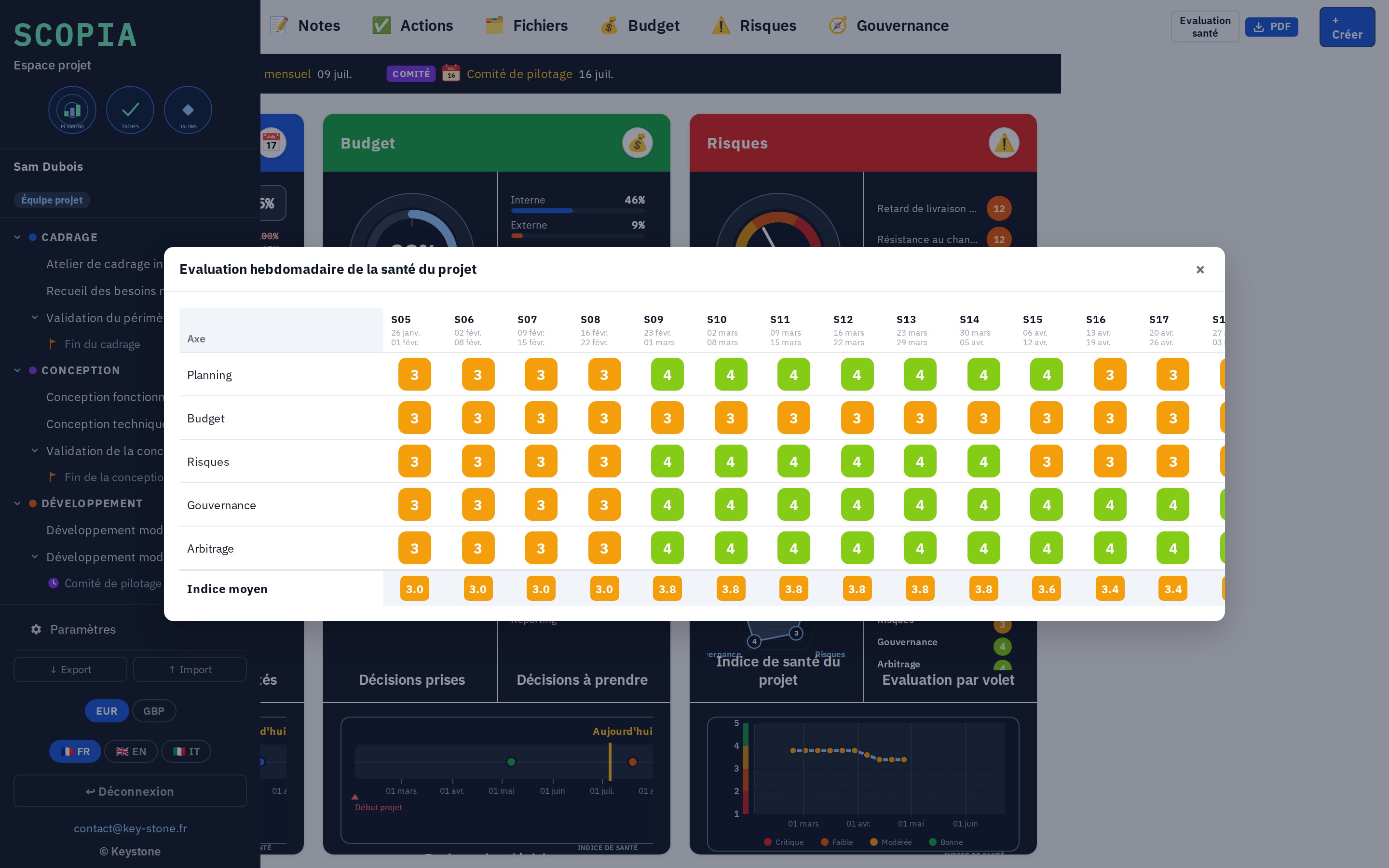This screenshot has height=868, width=1389.
Task: Open the Fichiers tab
Action: tap(526, 26)
